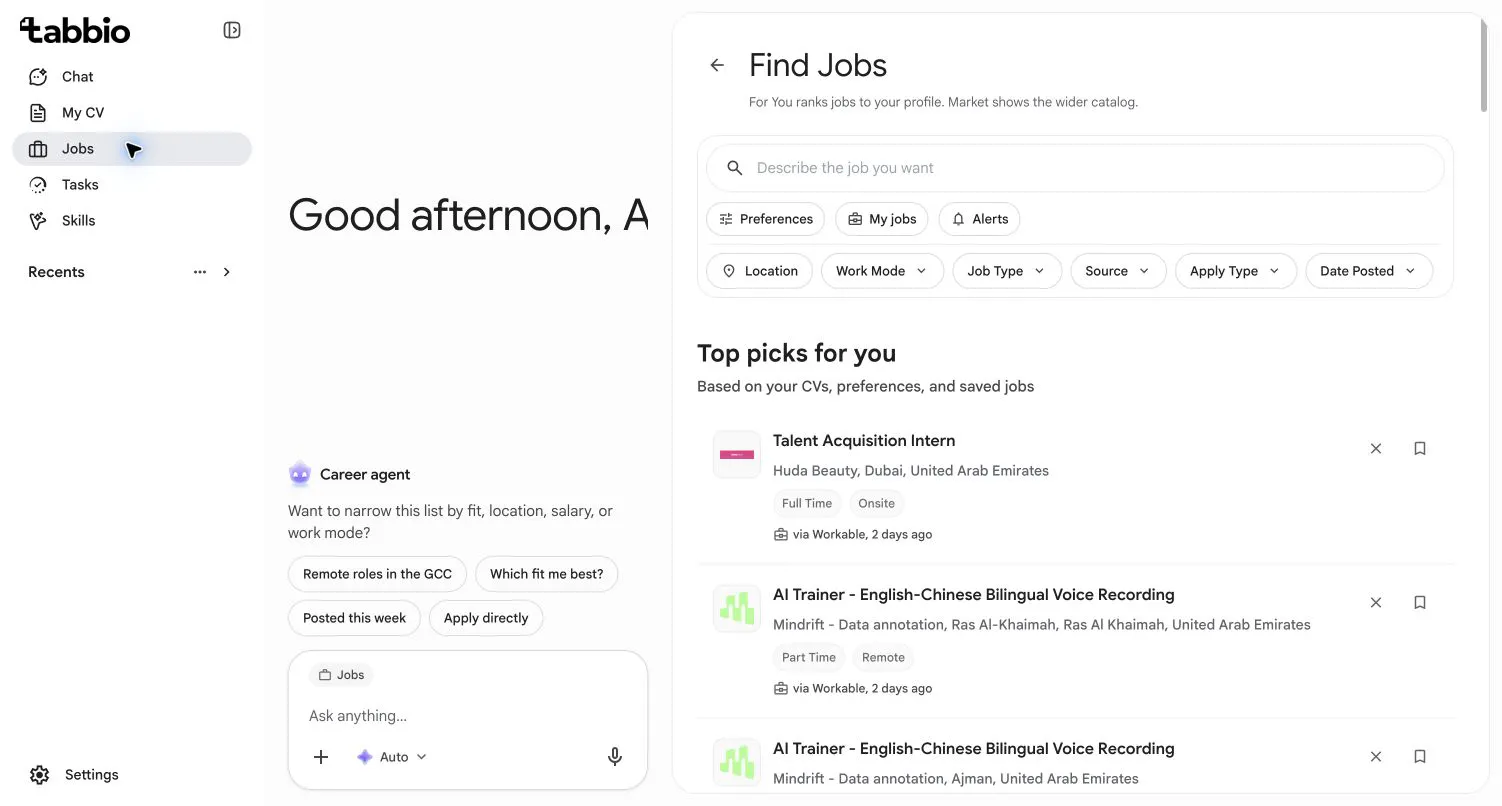This screenshot has width=1502, height=806.
Task: Click the back arrow beside Find Jobs
Action: (717, 65)
